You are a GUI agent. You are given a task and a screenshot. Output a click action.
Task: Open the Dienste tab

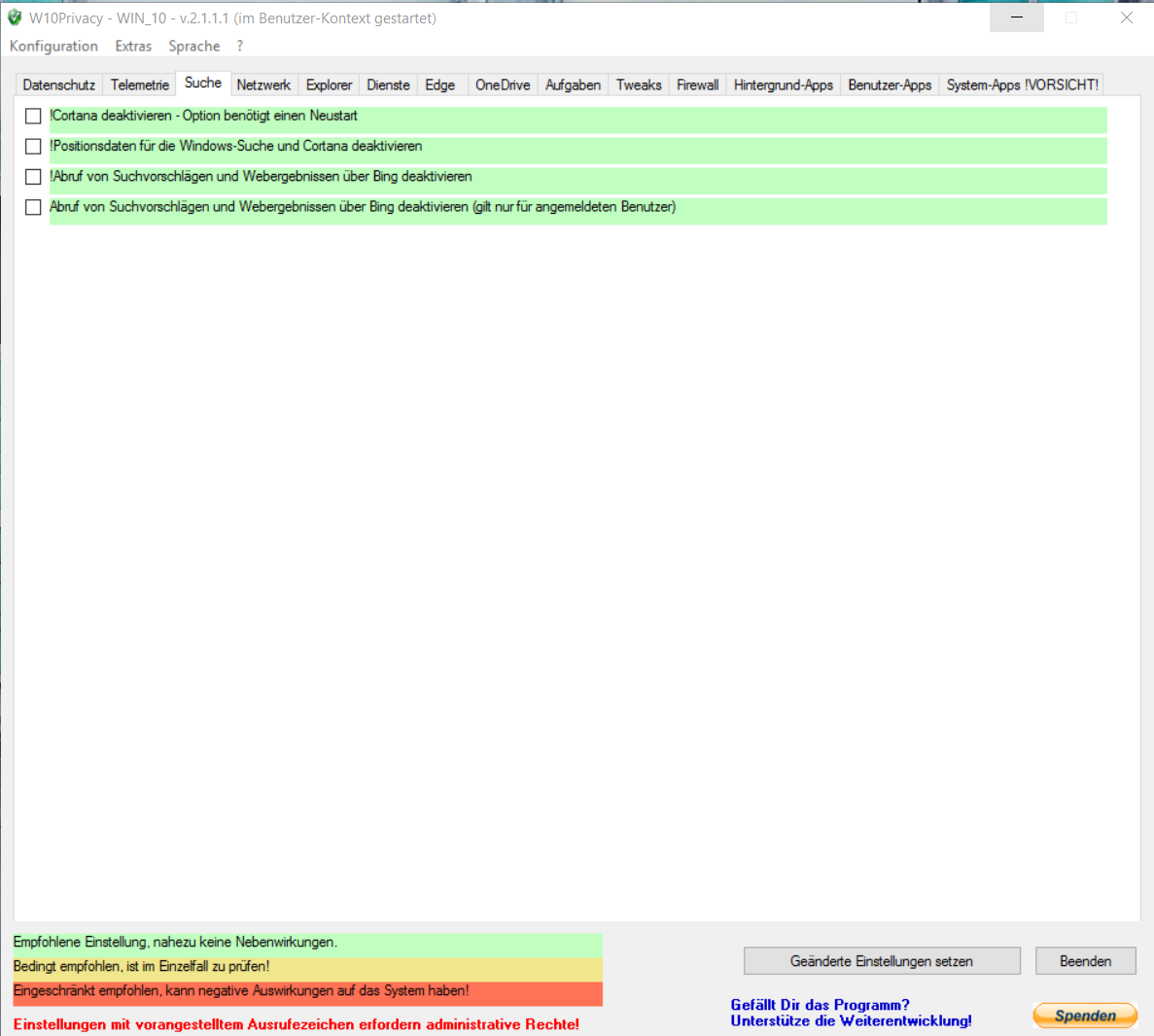tap(389, 85)
